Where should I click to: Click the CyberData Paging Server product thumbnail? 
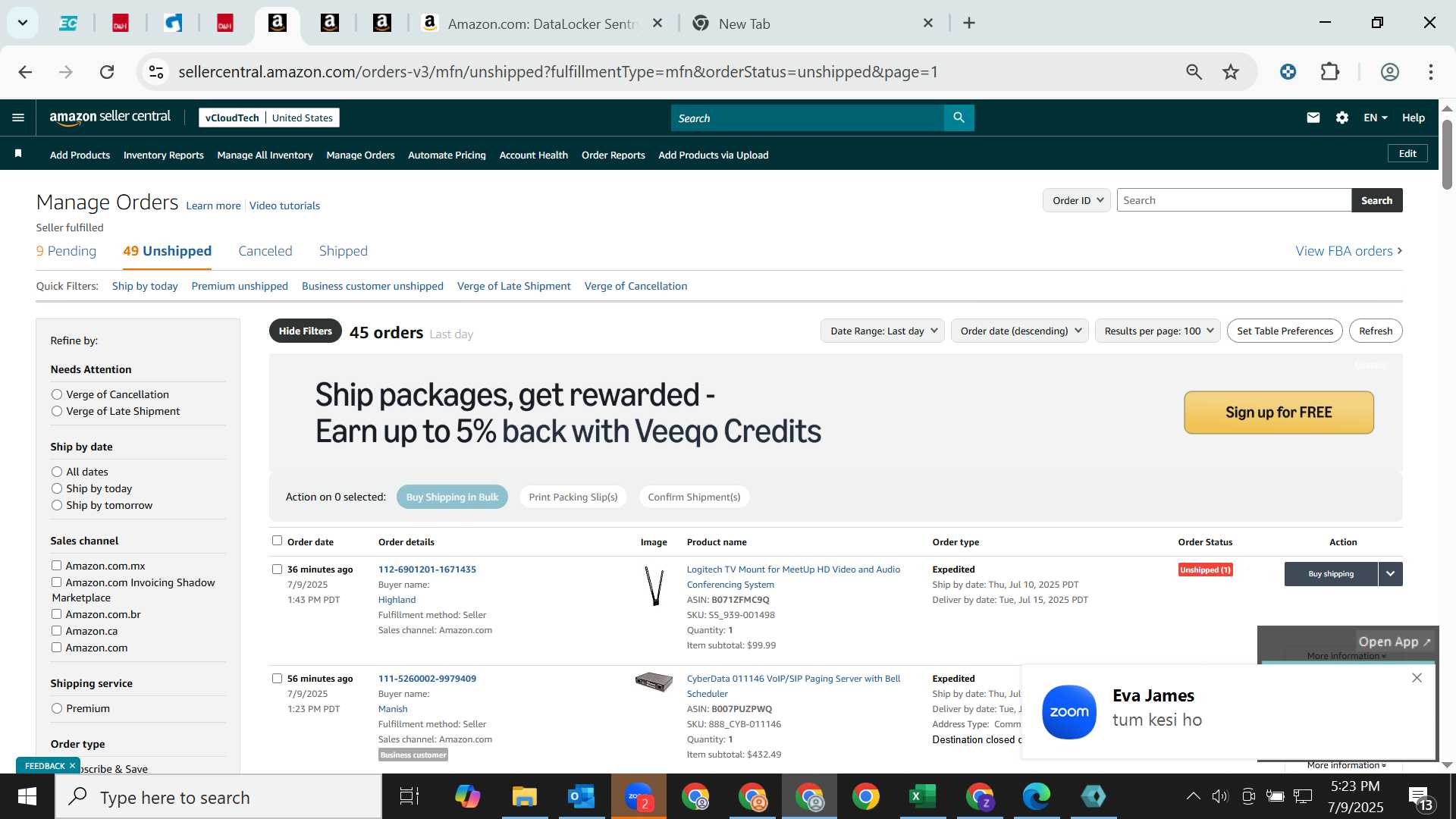pyautogui.click(x=654, y=682)
